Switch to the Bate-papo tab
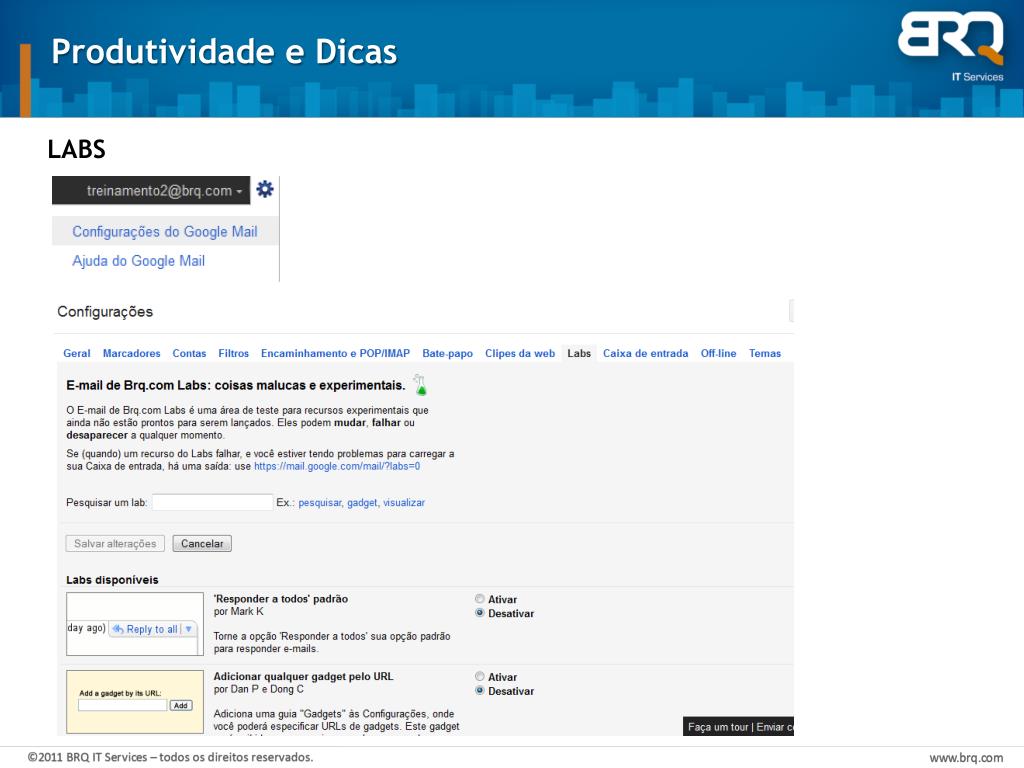The image size is (1024, 768). pyautogui.click(x=447, y=353)
